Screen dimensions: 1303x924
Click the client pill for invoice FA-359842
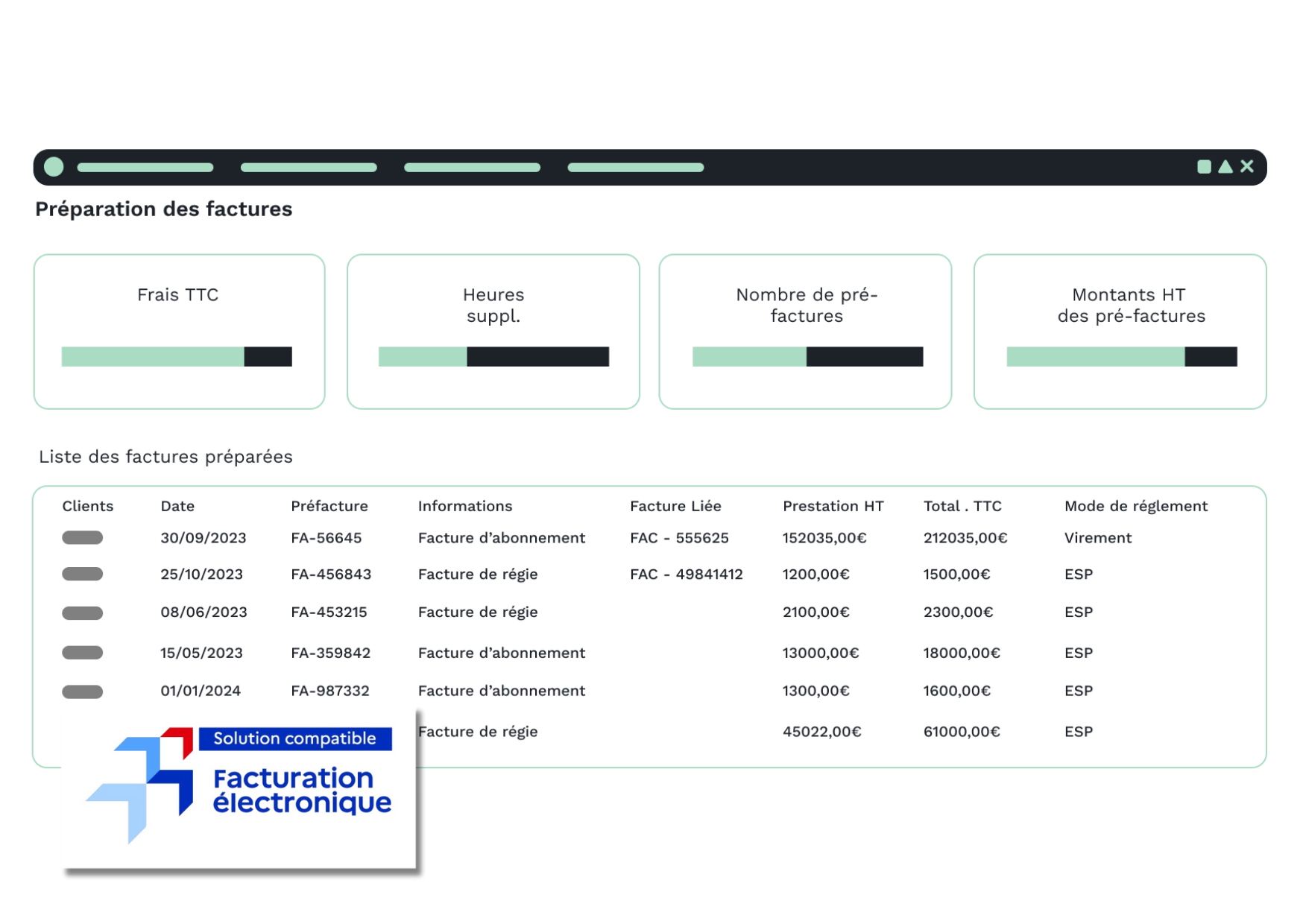pyautogui.click(x=83, y=653)
